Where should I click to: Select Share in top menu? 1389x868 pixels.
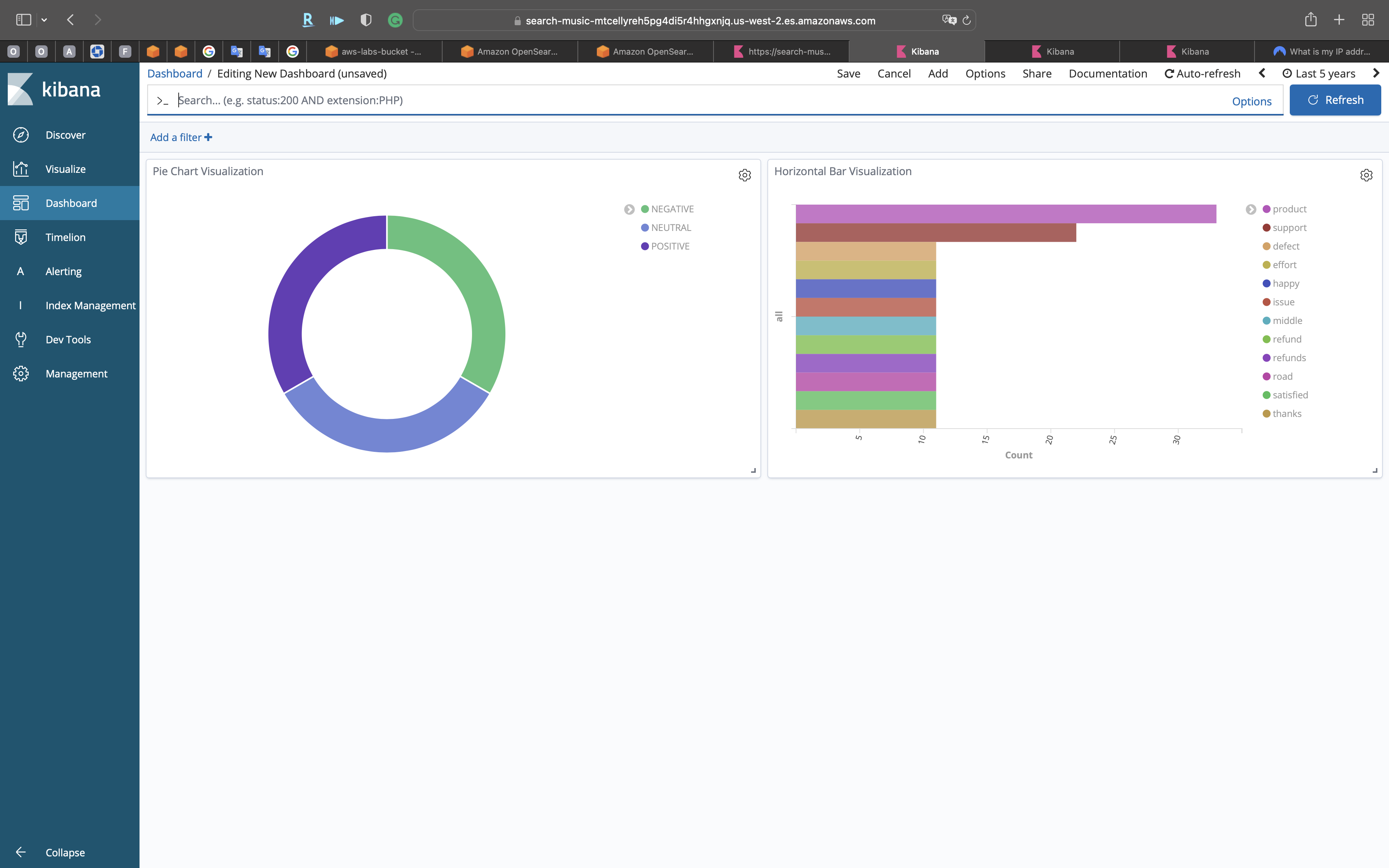point(1037,74)
